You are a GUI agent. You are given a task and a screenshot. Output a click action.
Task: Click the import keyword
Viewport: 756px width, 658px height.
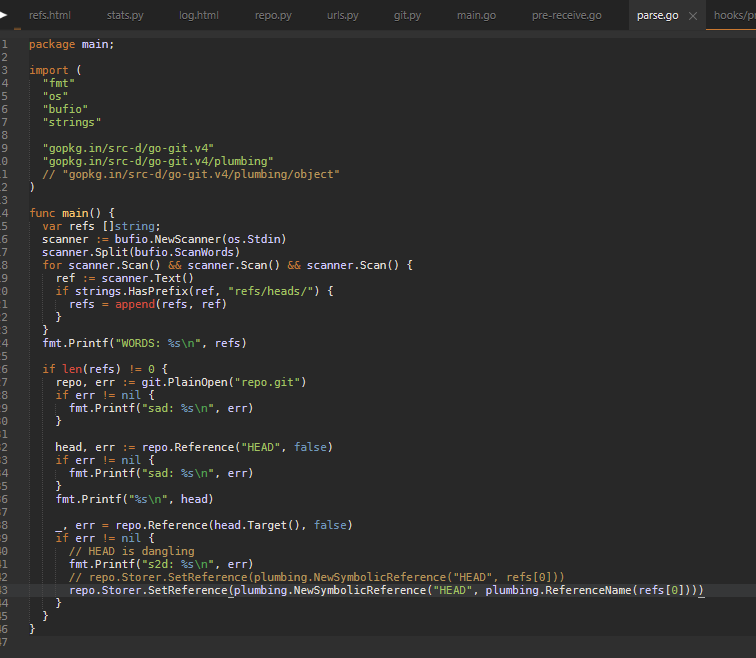(x=49, y=71)
